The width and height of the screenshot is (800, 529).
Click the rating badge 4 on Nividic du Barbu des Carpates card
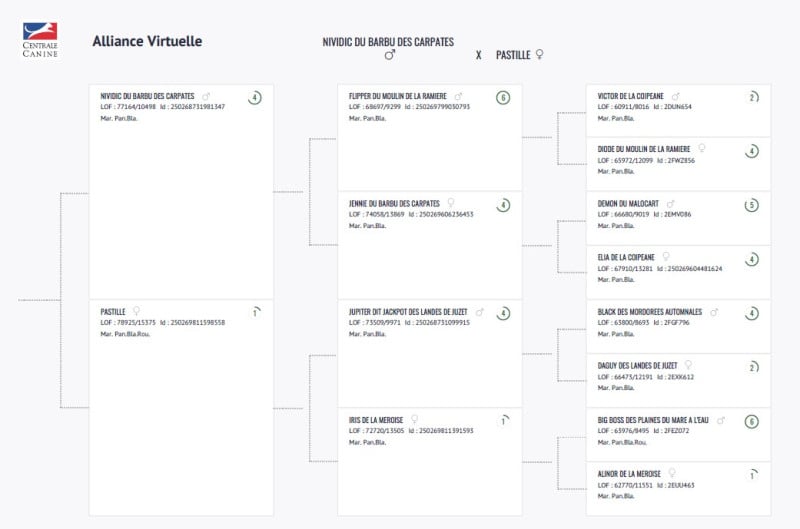point(255,97)
